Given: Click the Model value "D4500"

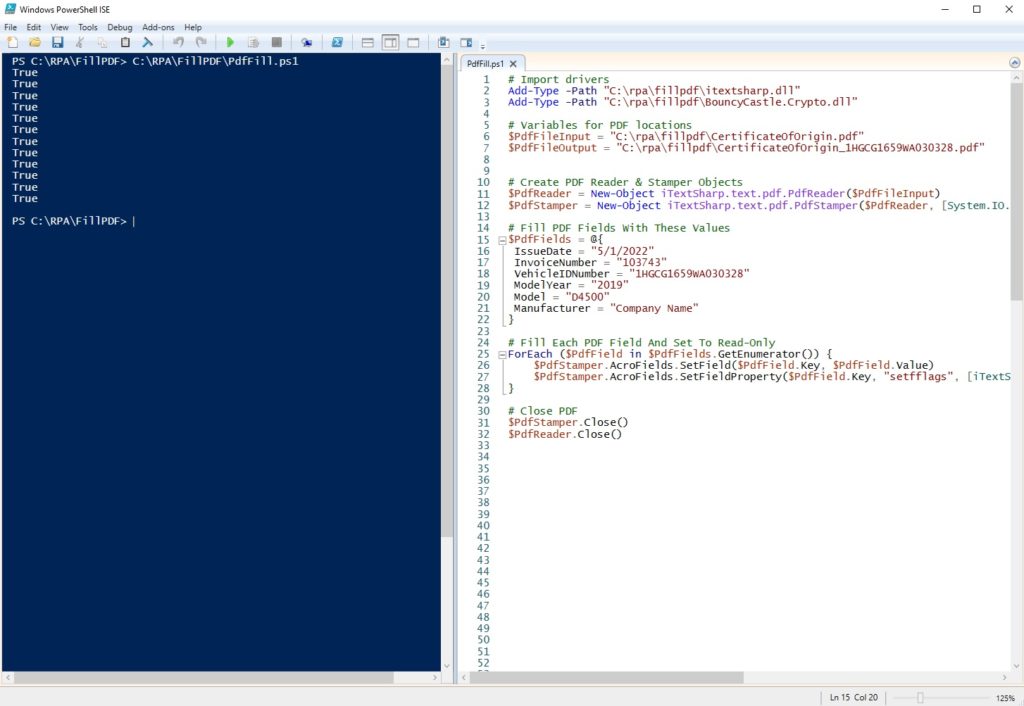Looking at the screenshot, I should (587, 297).
